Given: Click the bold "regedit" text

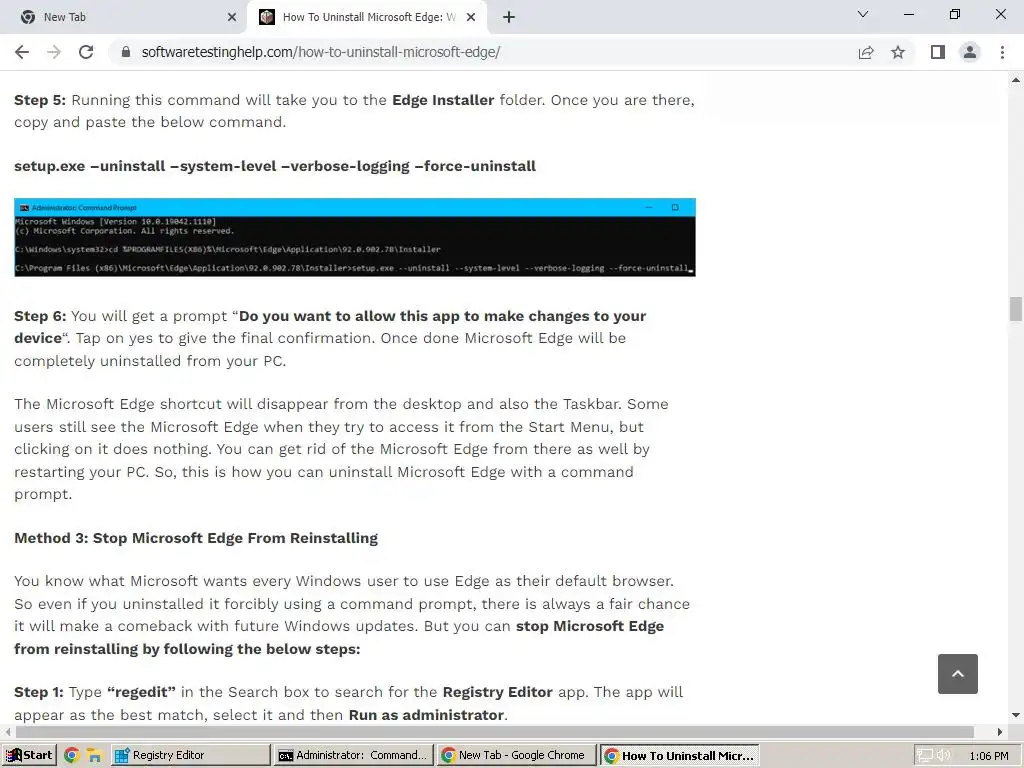Looking at the screenshot, I should coord(142,692).
